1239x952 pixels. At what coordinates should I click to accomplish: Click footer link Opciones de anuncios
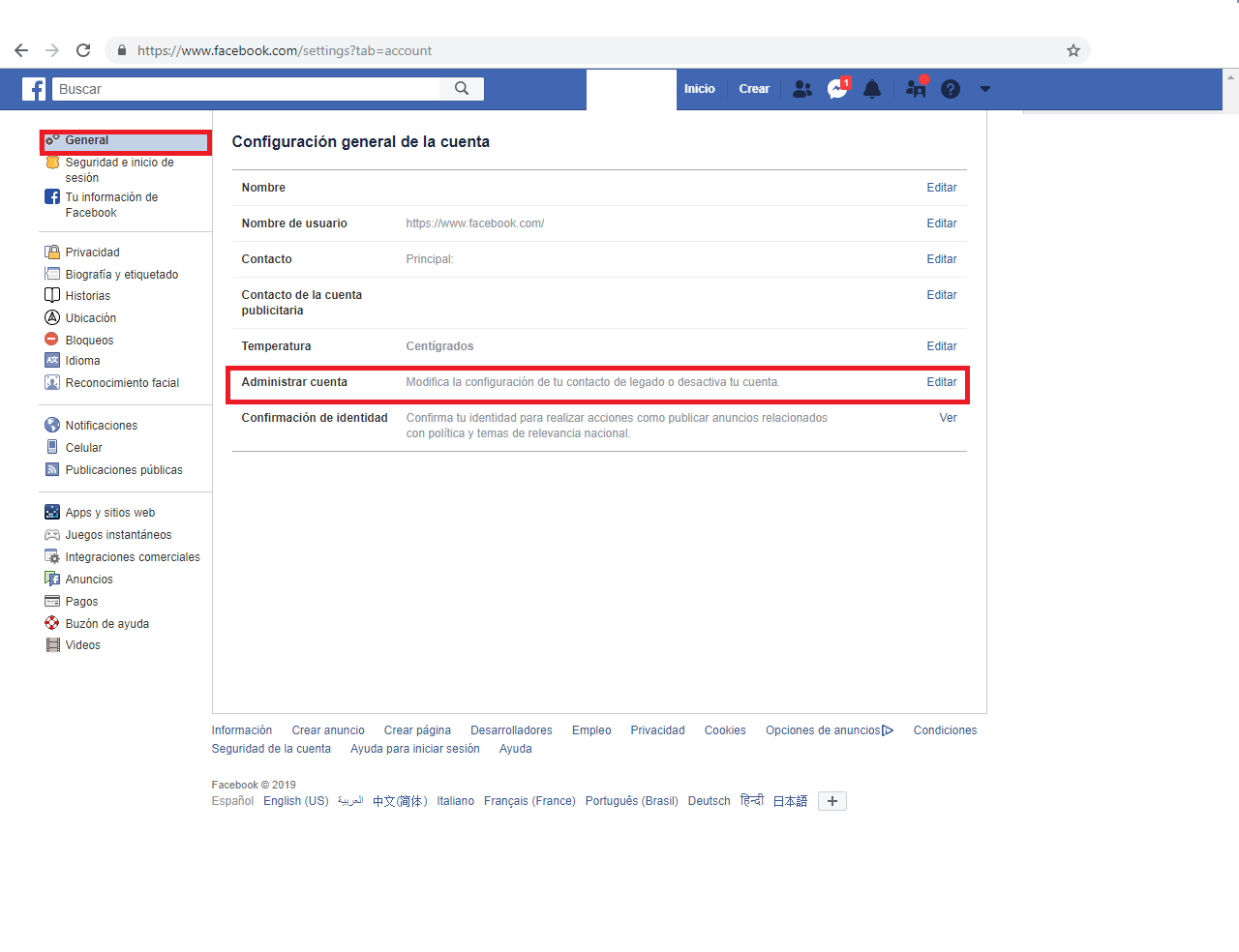[830, 730]
